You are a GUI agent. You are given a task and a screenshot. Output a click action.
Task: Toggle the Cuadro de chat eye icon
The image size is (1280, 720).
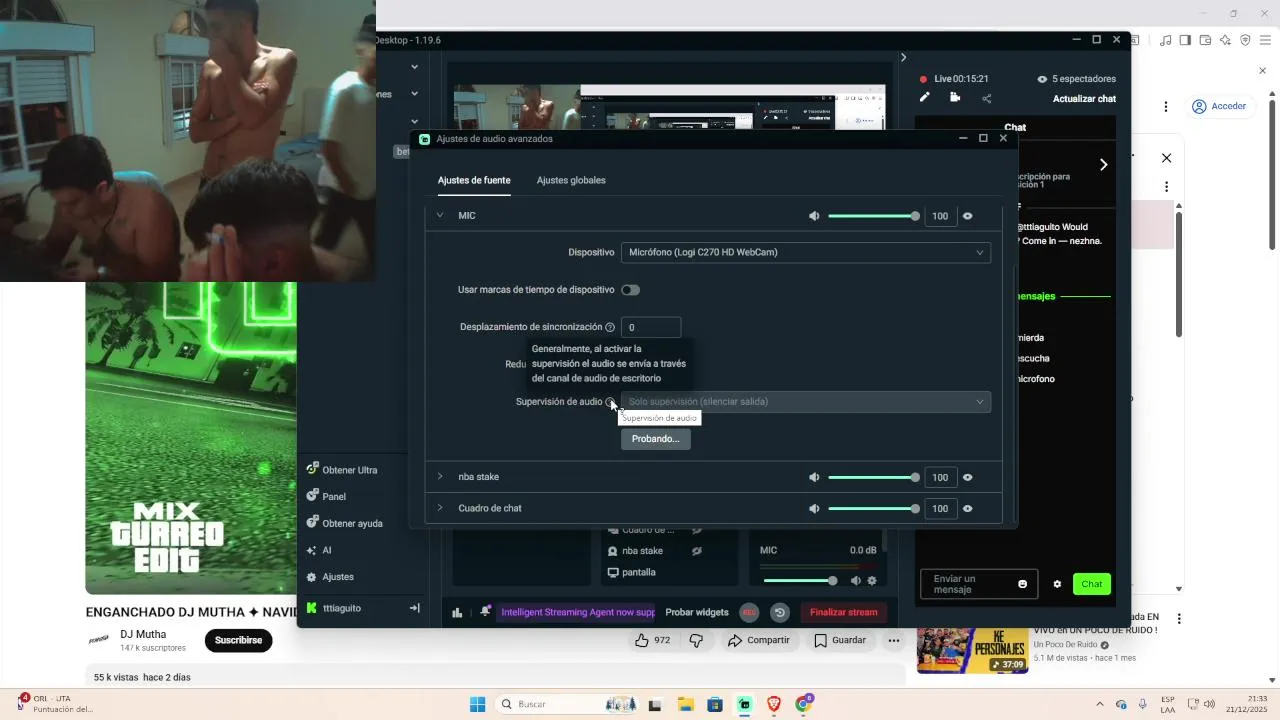coord(967,509)
